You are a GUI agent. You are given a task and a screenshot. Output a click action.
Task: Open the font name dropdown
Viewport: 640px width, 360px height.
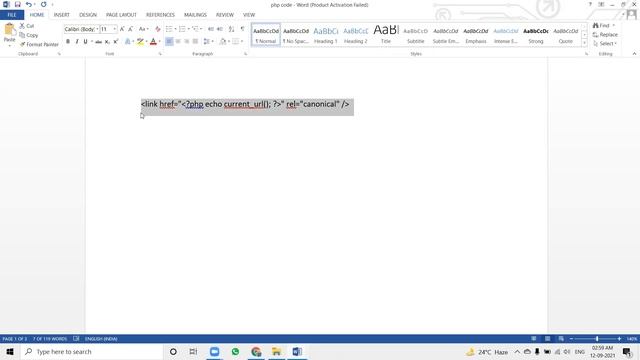[97, 29]
